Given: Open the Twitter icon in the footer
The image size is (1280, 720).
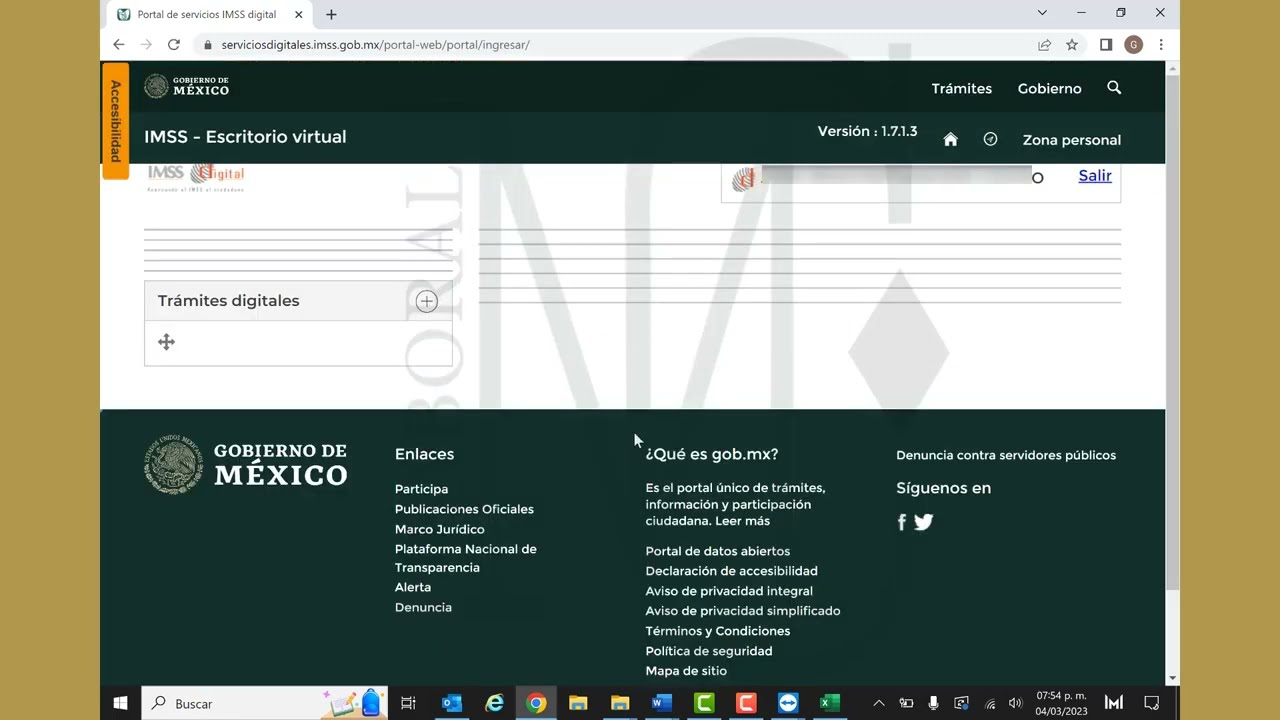Looking at the screenshot, I should (x=923, y=522).
